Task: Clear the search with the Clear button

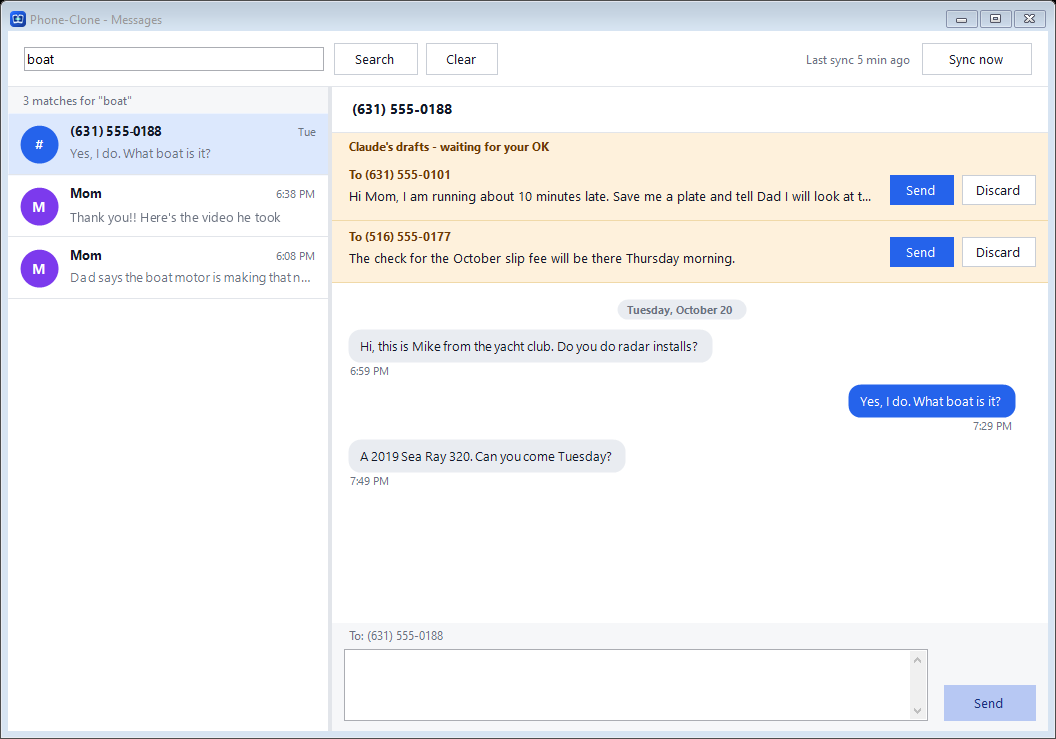Action: [461, 59]
